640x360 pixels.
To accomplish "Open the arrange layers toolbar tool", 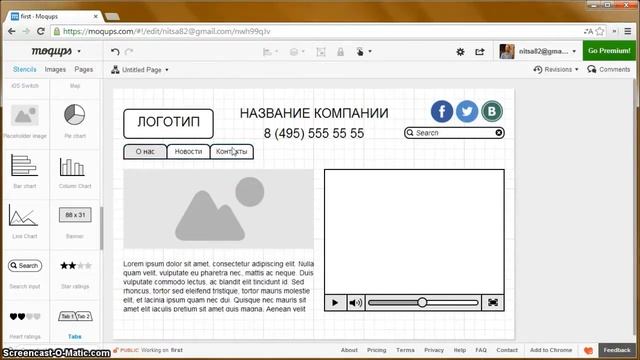I will pos(297,52).
